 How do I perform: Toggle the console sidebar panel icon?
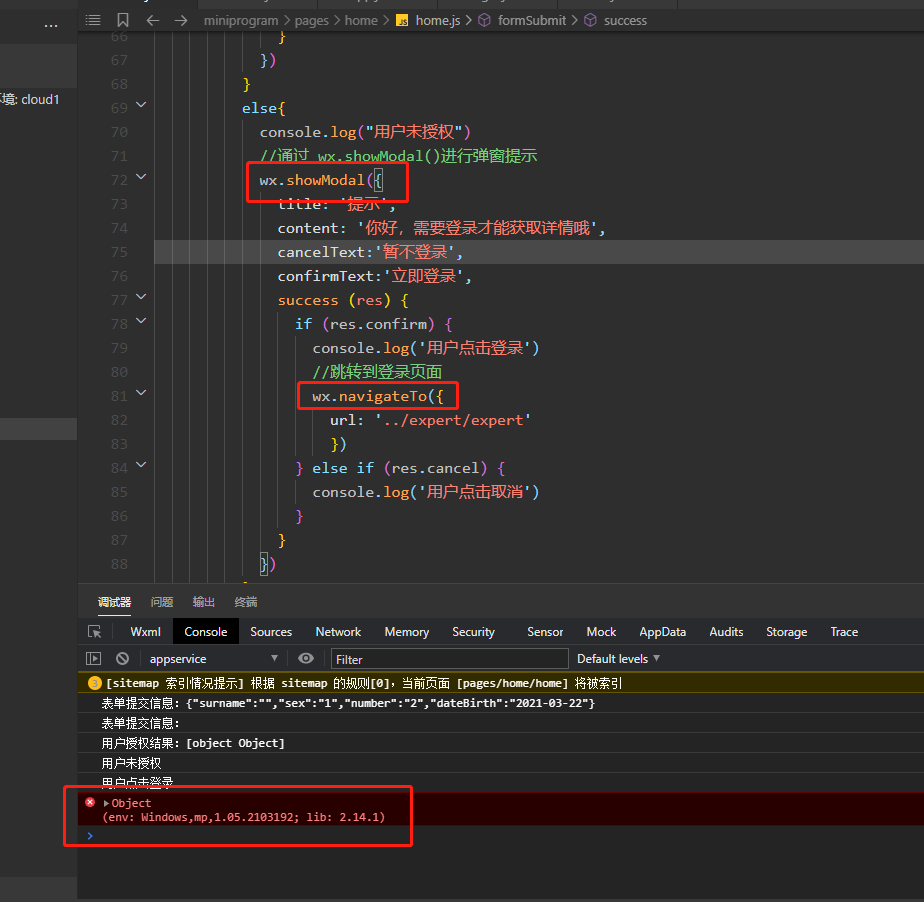(94, 659)
